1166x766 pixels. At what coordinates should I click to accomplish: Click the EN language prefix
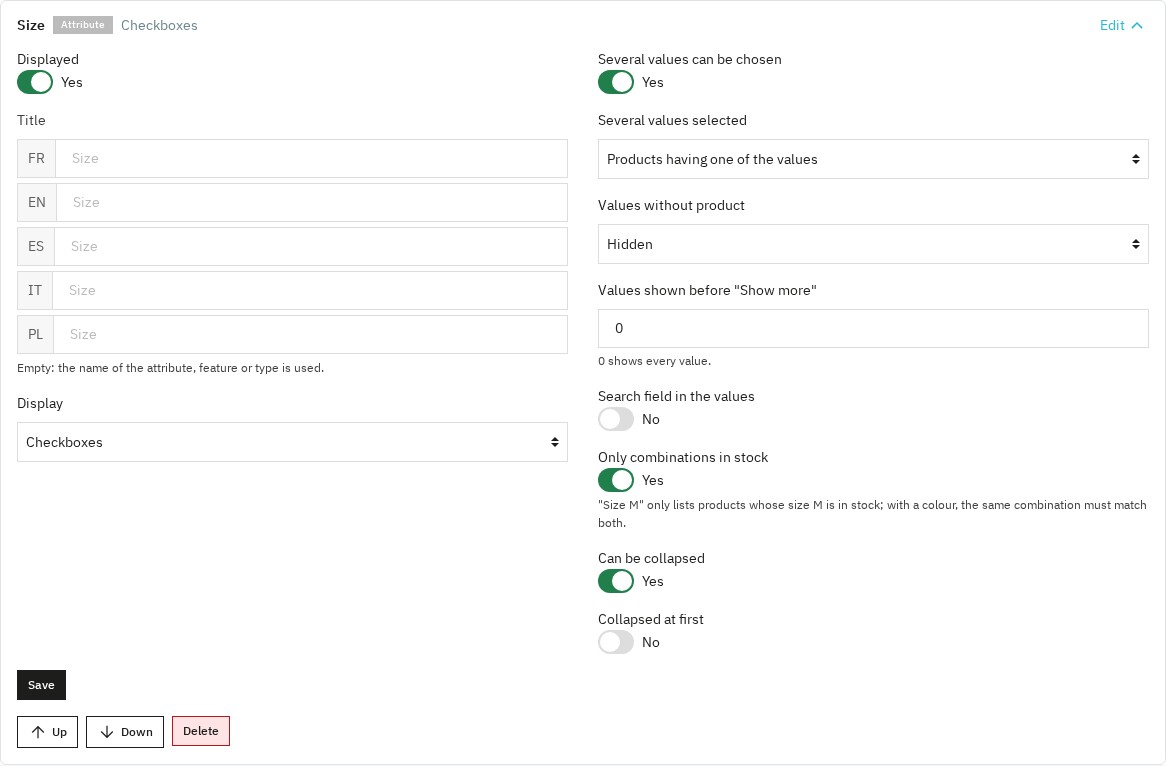[36, 202]
